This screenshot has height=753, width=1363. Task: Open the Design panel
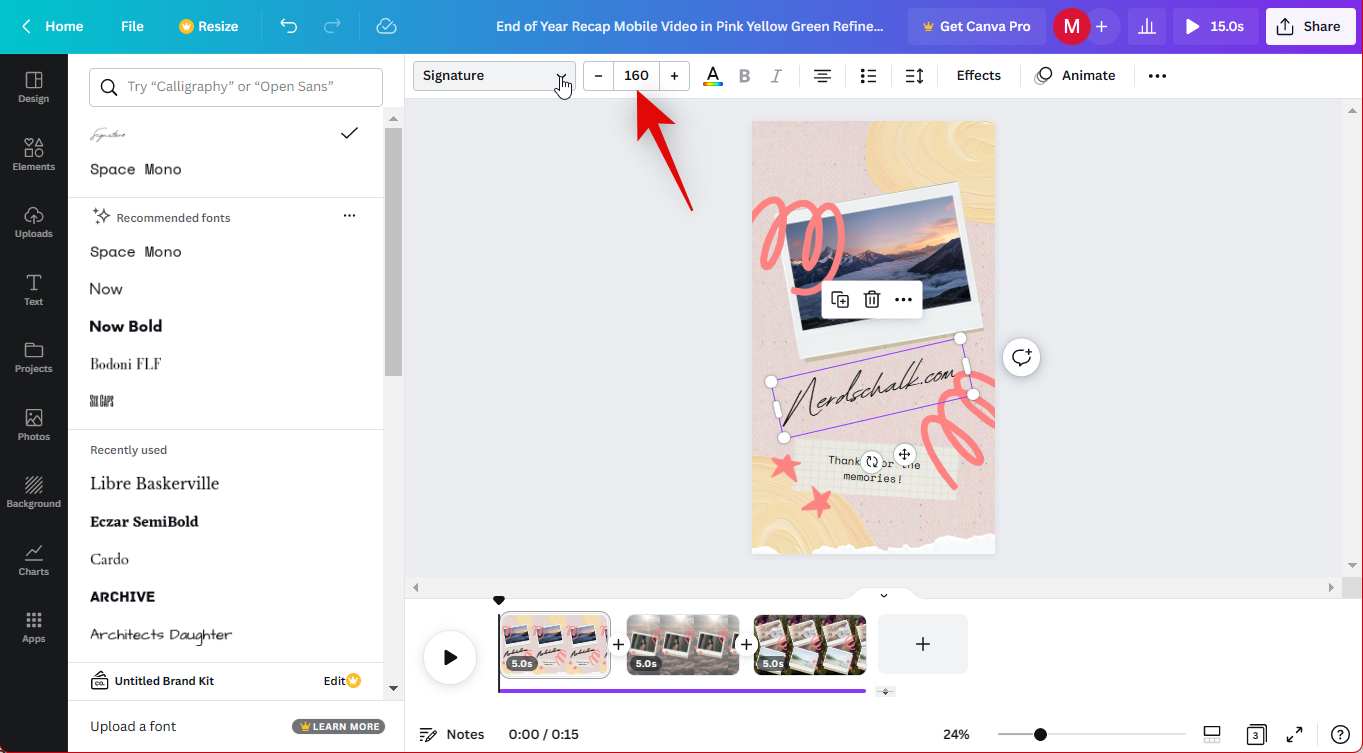coord(33,87)
